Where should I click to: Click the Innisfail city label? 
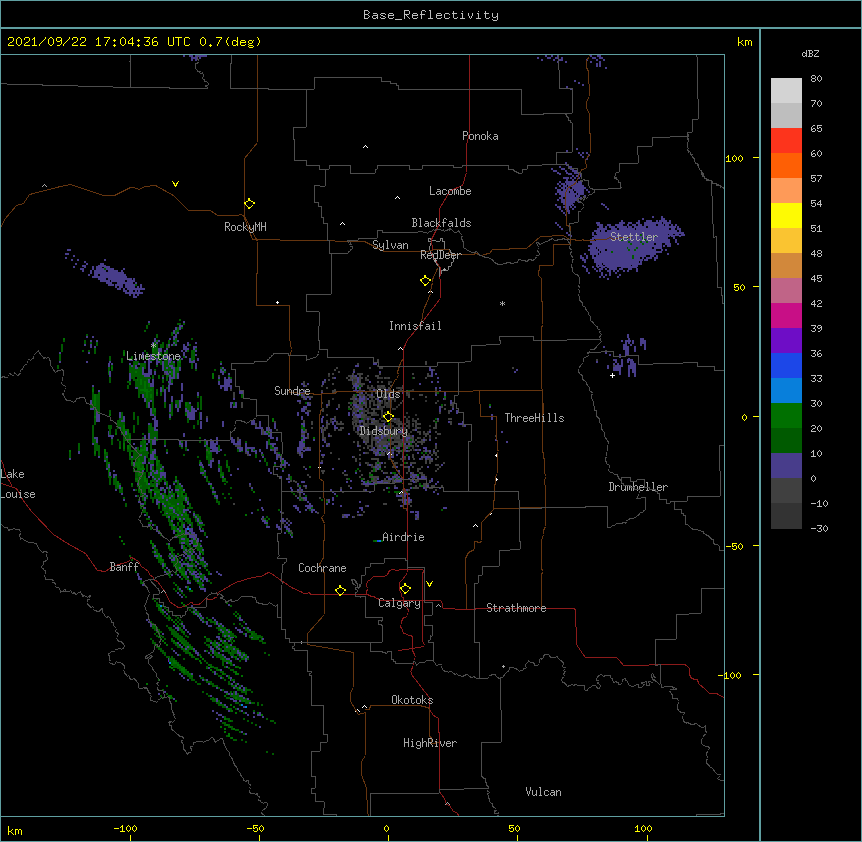coord(415,326)
